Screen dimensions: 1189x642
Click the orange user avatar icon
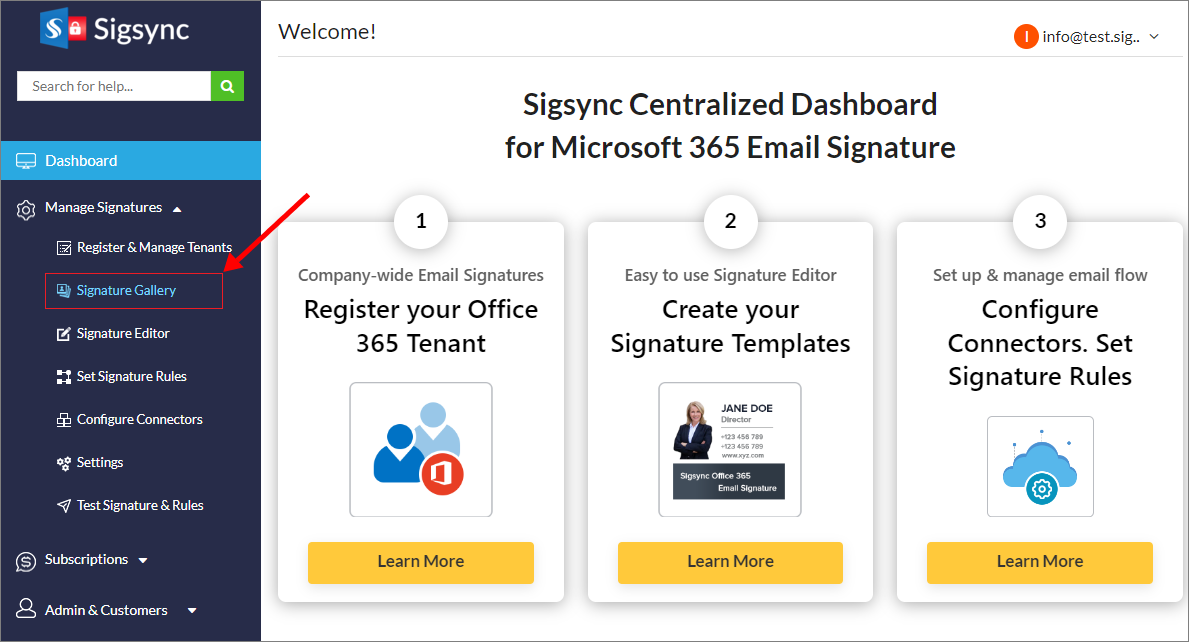pyautogui.click(x=1025, y=37)
